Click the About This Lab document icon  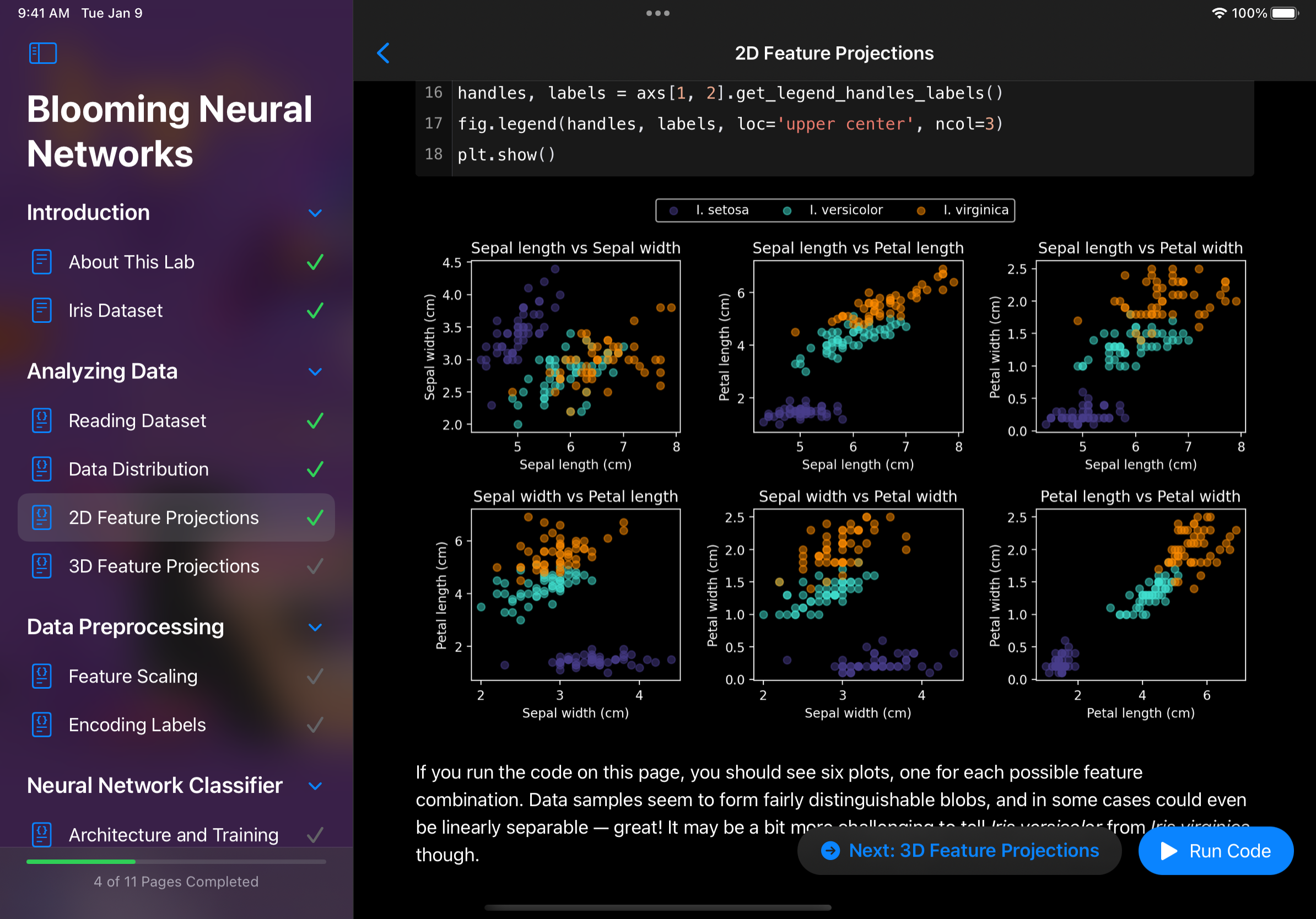[x=41, y=262]
